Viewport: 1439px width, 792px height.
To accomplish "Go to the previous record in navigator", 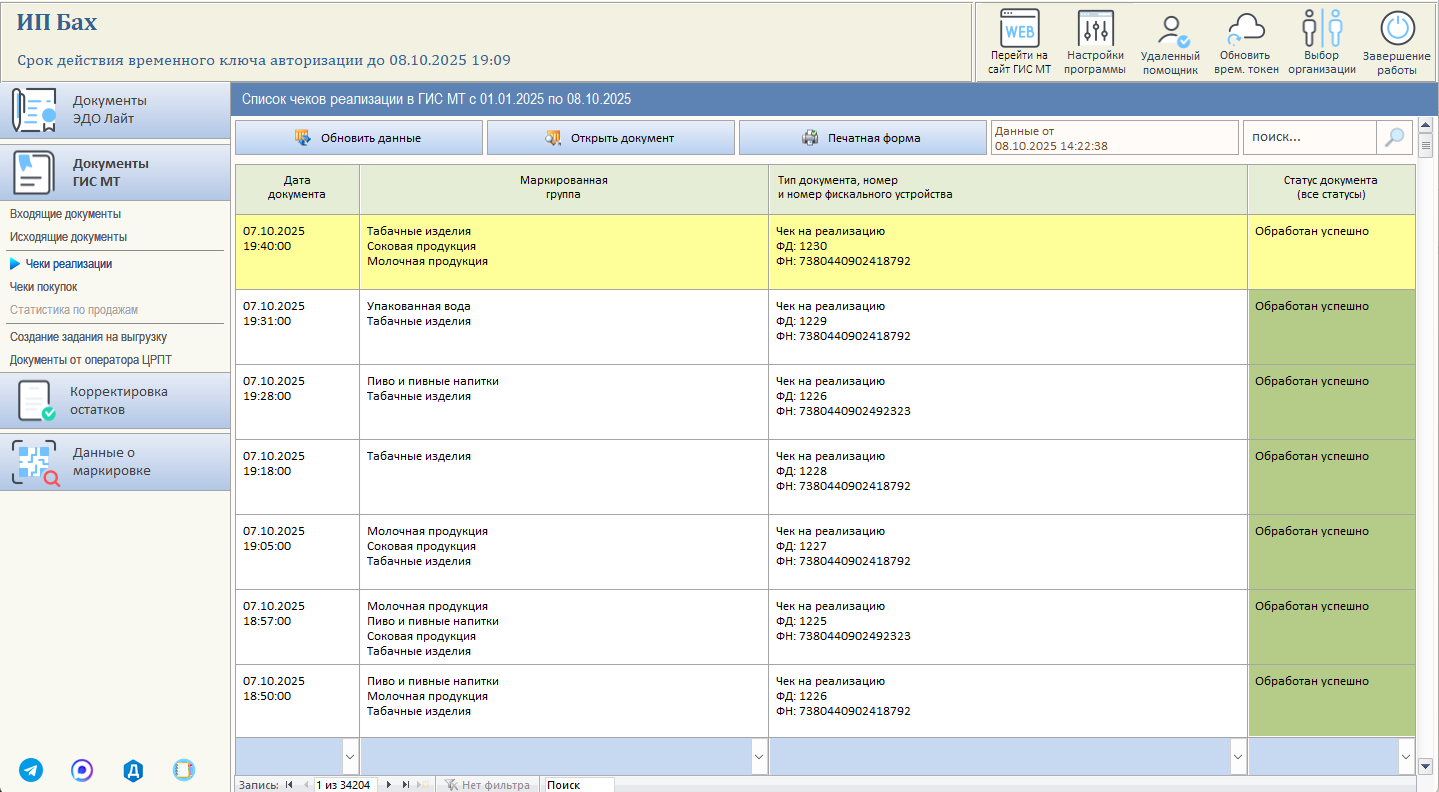I will click(305, 785).
